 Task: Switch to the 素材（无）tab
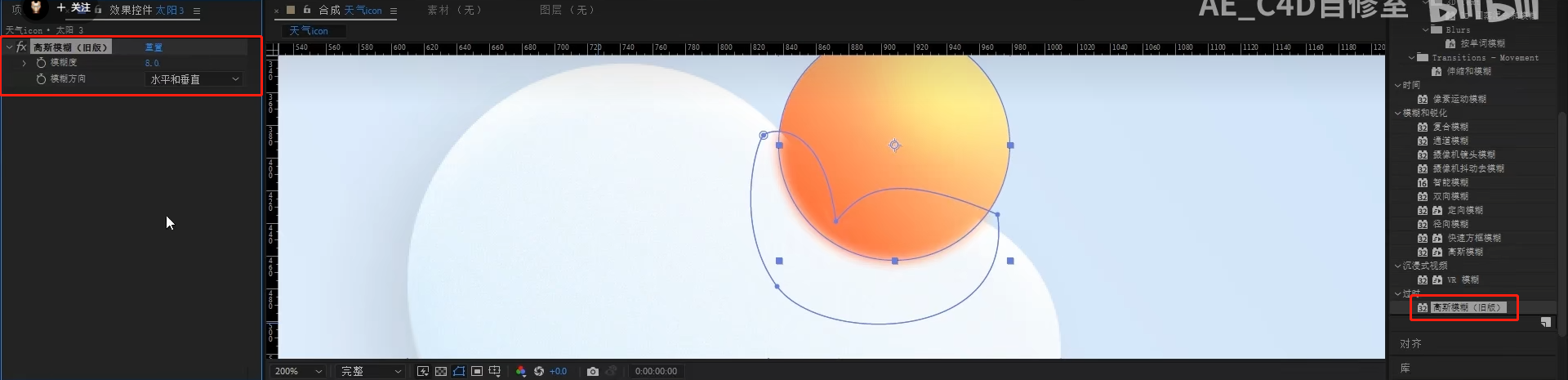[455, 10]
